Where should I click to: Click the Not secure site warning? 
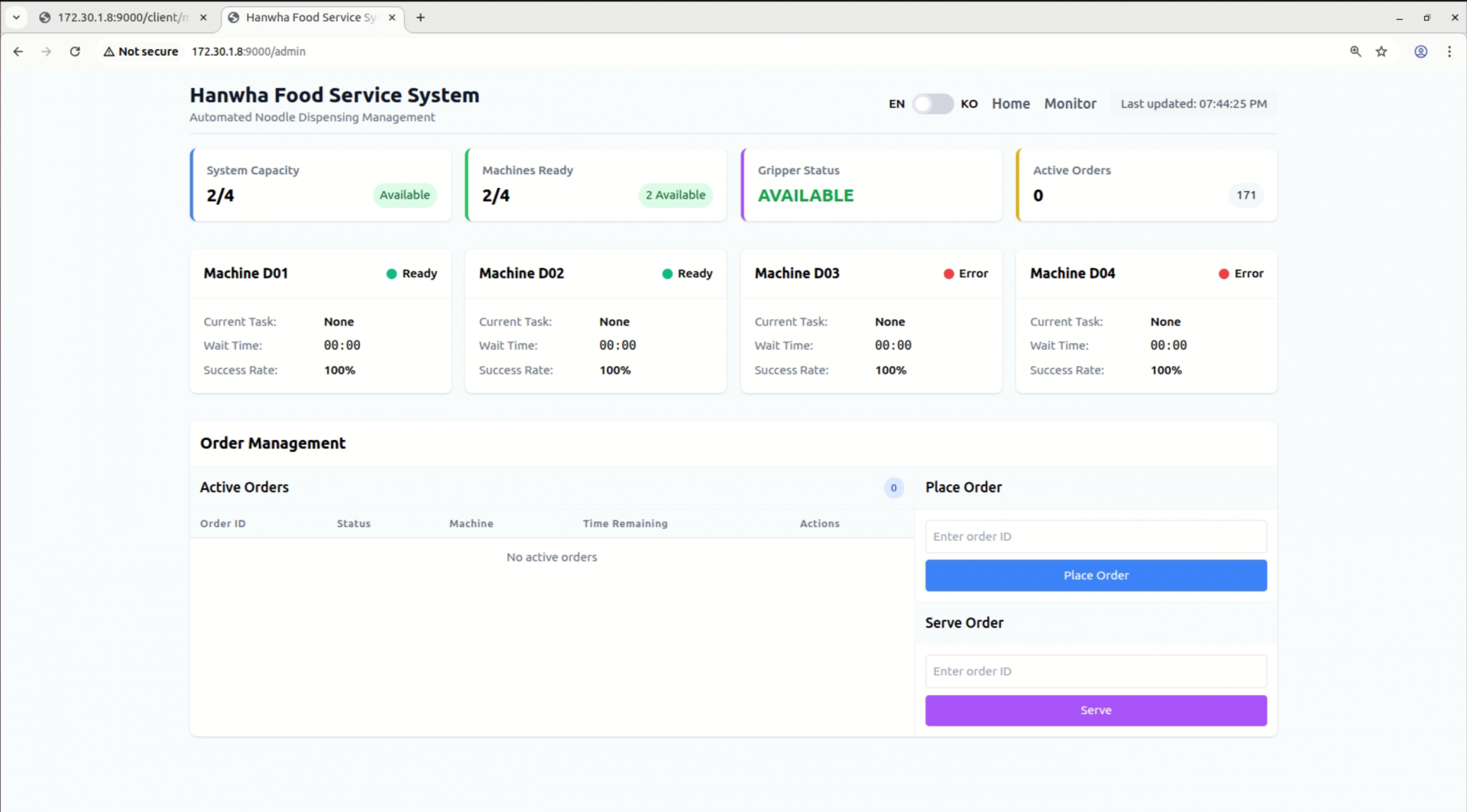click(x=141, y=51)
